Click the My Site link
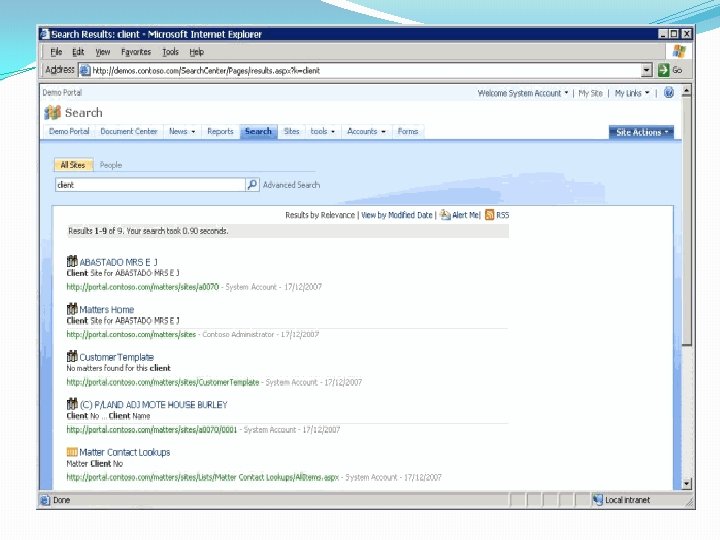This screenshot has height=540, width=720. click(591, 93)
